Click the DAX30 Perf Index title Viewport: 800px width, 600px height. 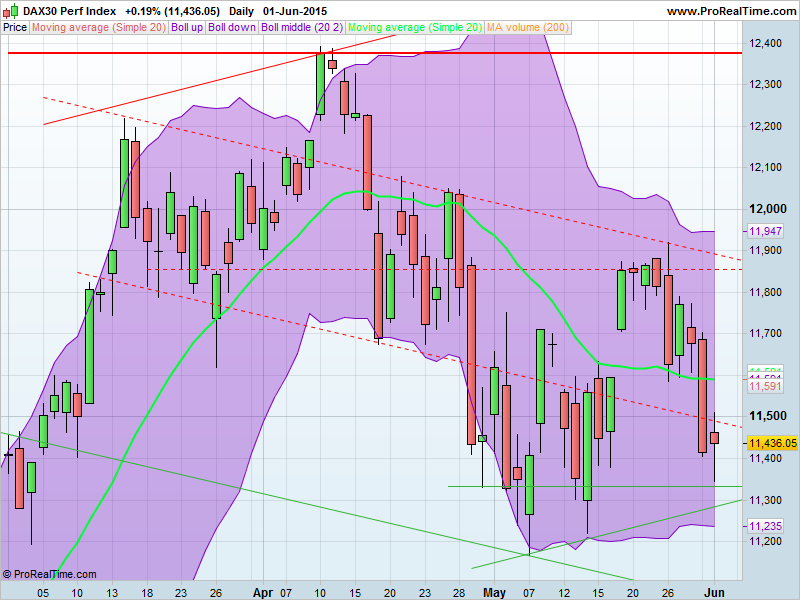70,11
